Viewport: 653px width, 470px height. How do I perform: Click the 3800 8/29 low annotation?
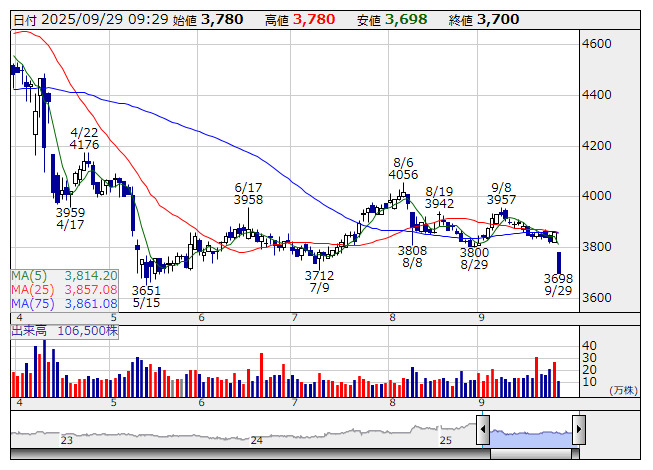pos(474,259)
